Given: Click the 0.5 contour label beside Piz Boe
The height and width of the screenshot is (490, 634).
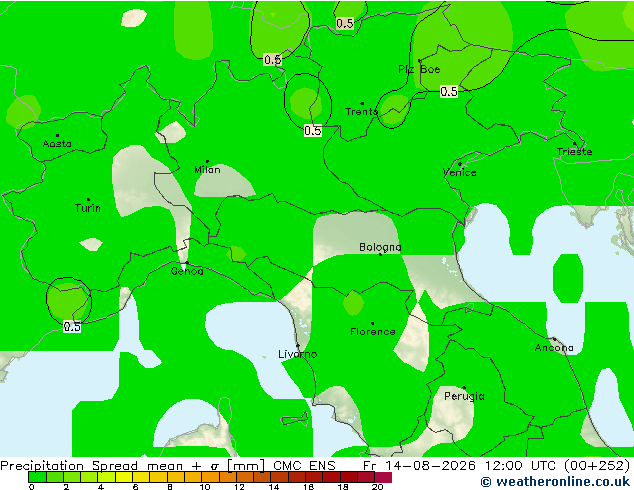Looking at the screenshot, I should click(449, 91).
